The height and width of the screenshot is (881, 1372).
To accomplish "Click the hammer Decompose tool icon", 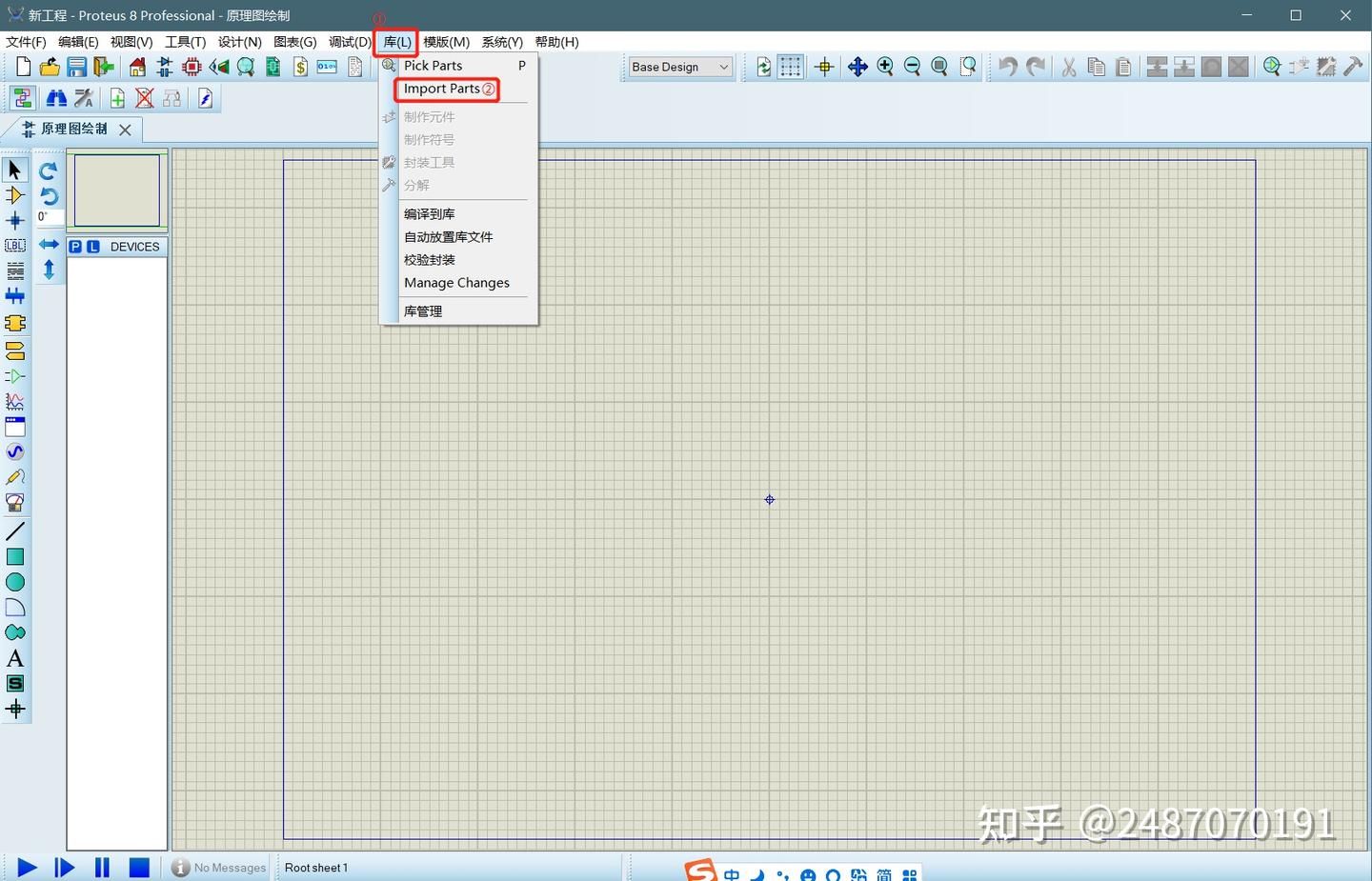I will pyautogui.click(x=1353, y=67).
